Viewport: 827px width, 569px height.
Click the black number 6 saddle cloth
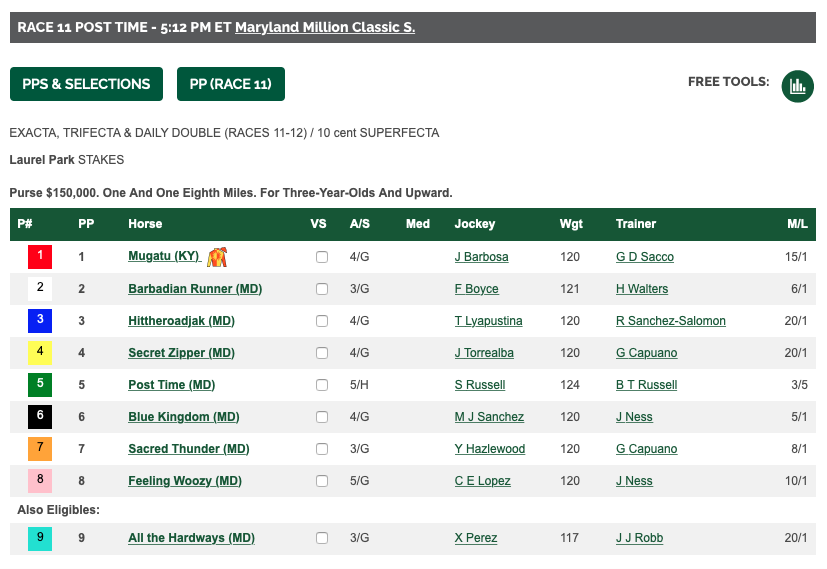[x=40, y=417]
